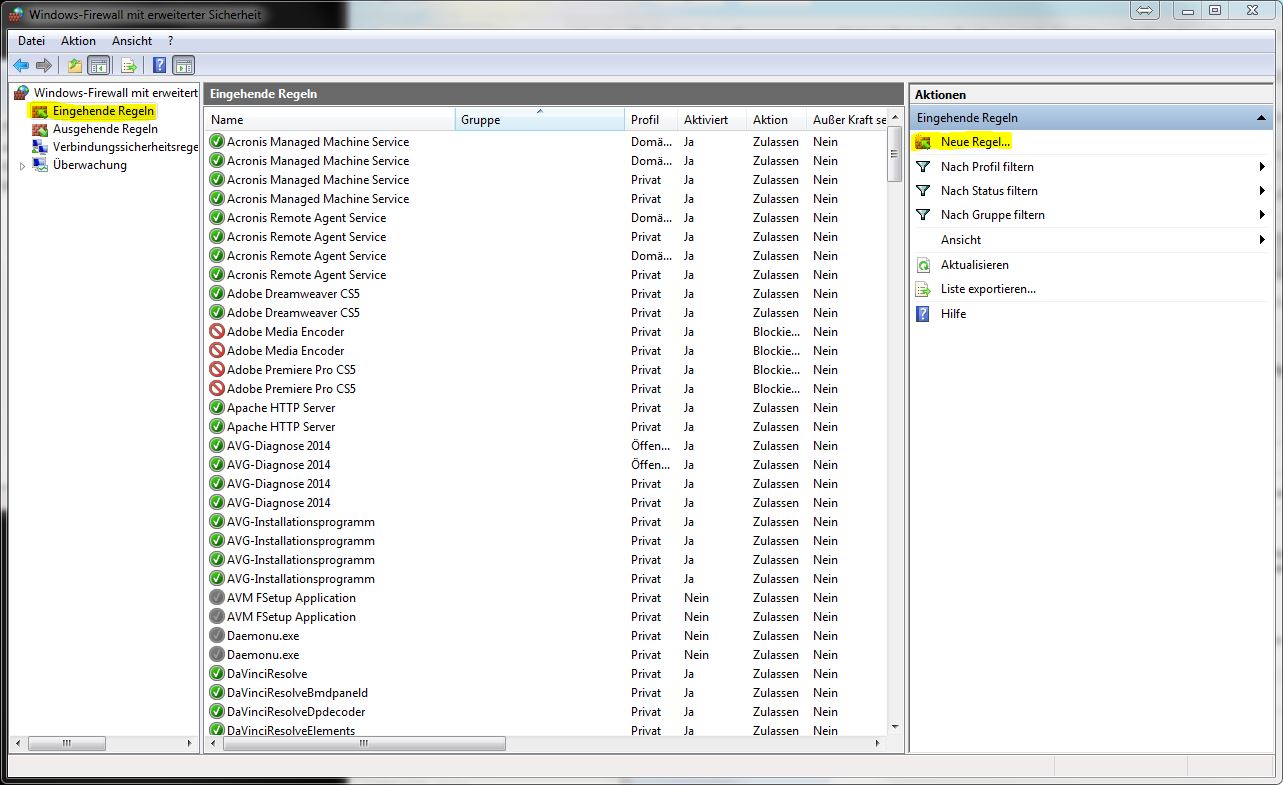Image resolution: width=1283 pixels, height=785 pixels.
Task: Click the Export list toolbar icon
Action: pos(128,66)
